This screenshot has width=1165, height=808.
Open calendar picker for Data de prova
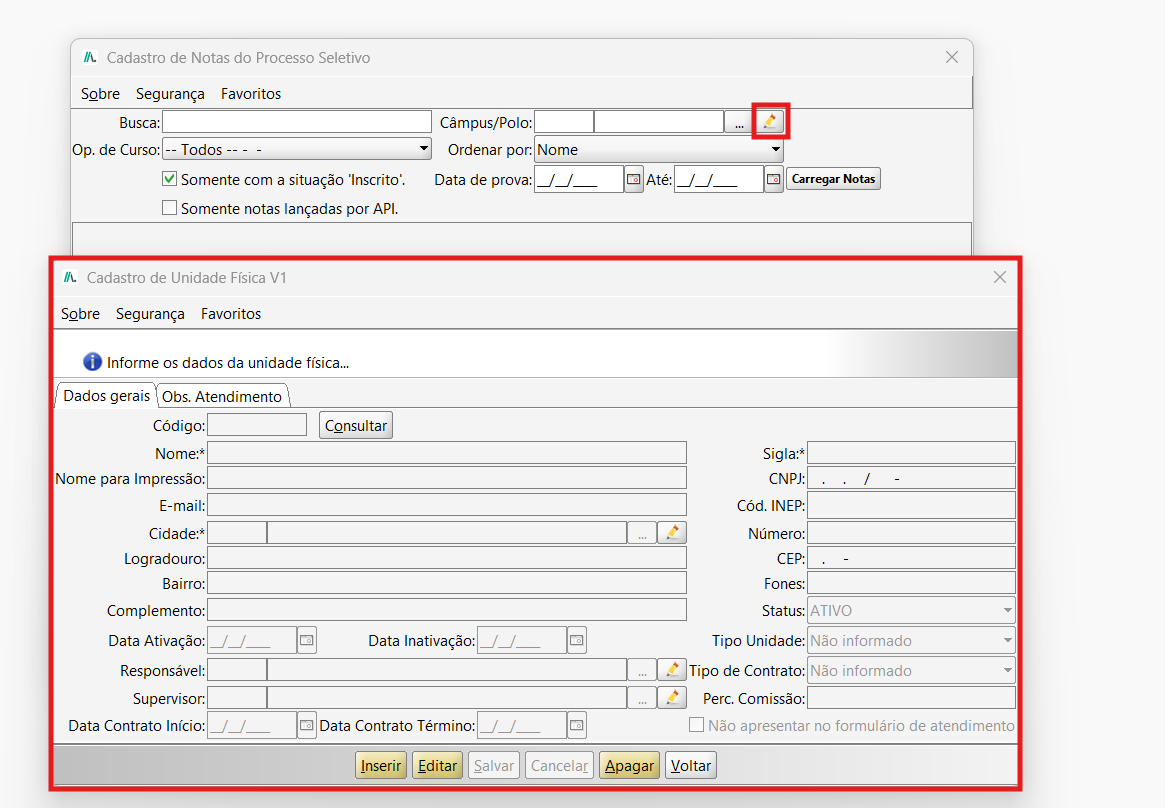[634, 179]
